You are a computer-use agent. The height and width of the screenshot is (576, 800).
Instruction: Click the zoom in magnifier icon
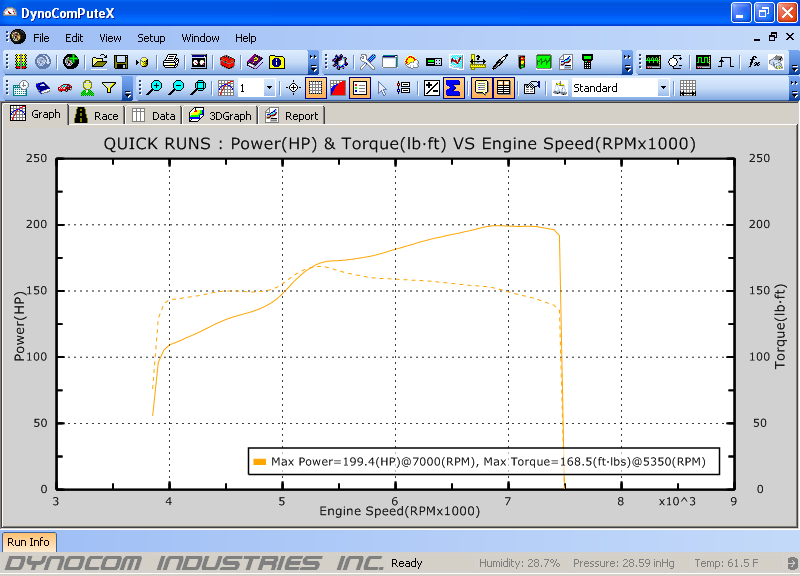pyautogui.click(x=155, y=88)
